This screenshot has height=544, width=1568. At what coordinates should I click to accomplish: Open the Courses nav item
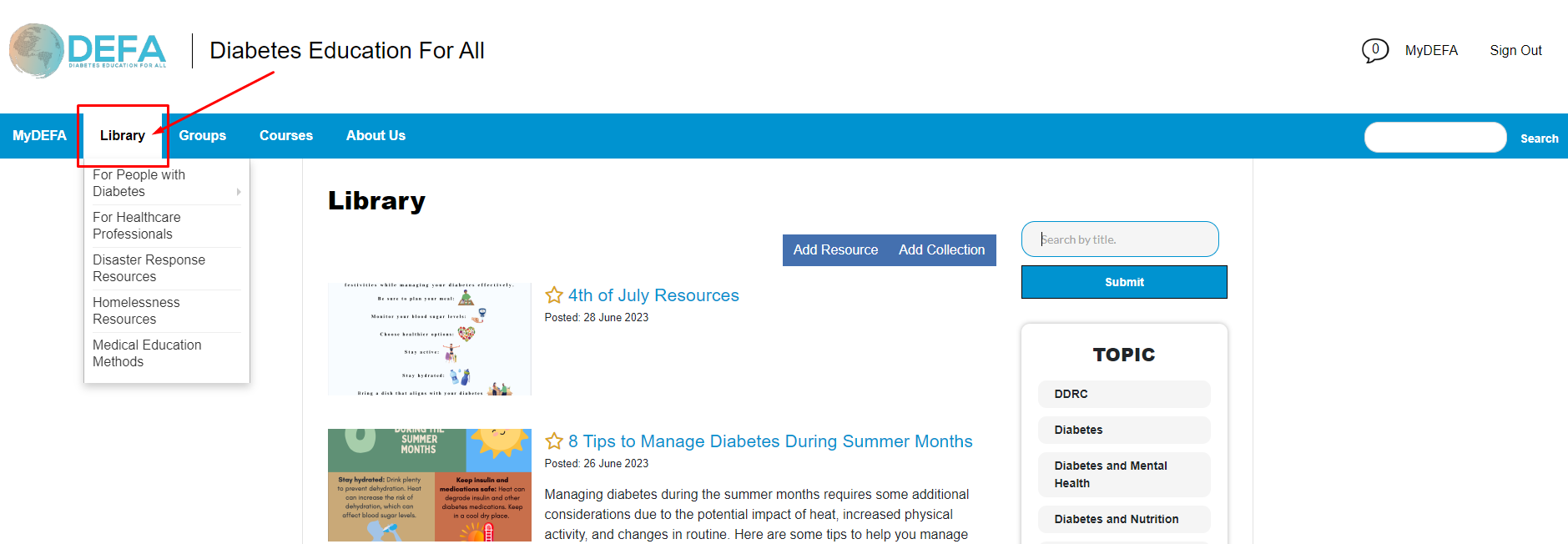(286, 135)
